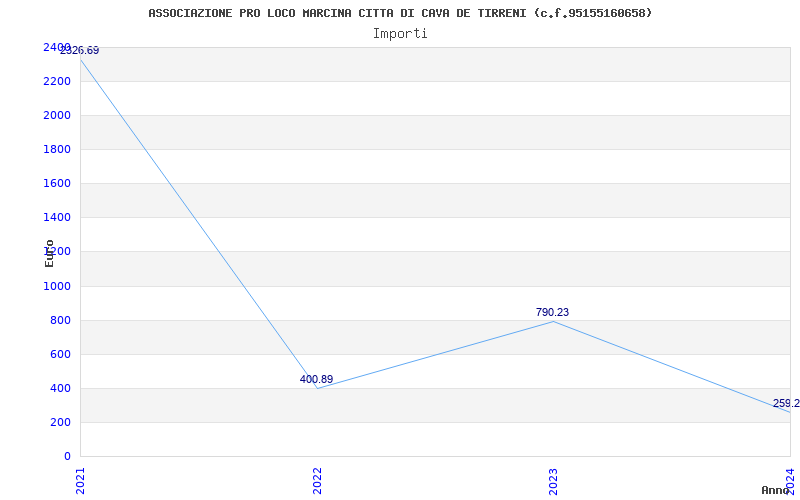This screenshot has width=800, height=500.
Task: Select the 2022 x-axis year label
Action: point(317,481)
